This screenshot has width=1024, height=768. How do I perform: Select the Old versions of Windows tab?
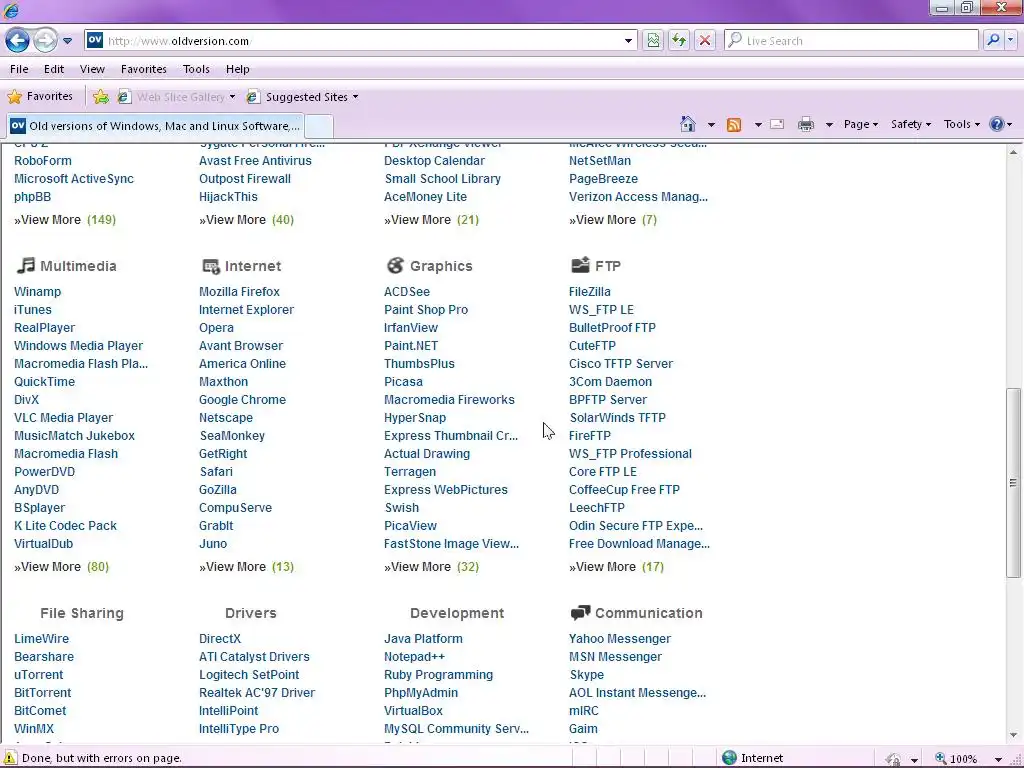pyautogui.click(x=155, y=125)
